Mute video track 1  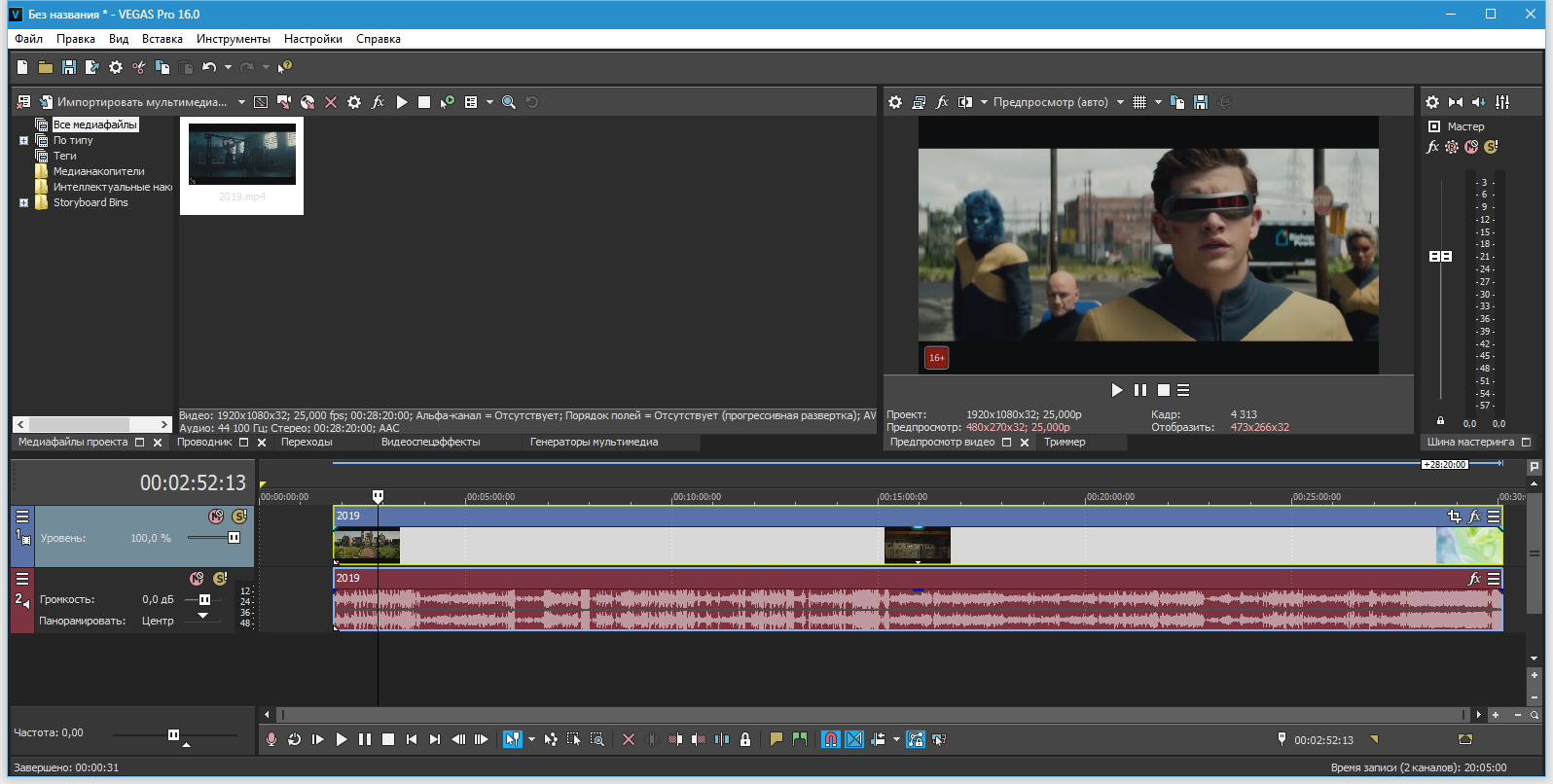(216, 517)
